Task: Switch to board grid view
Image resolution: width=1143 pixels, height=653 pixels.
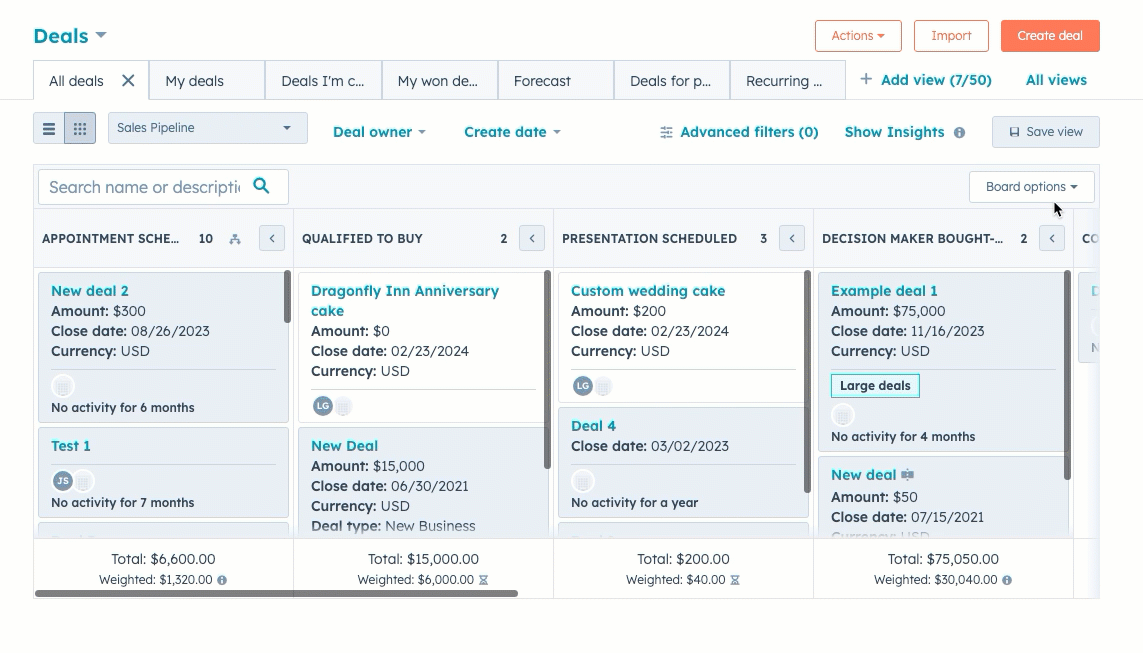Action: (x=80, y=129)
